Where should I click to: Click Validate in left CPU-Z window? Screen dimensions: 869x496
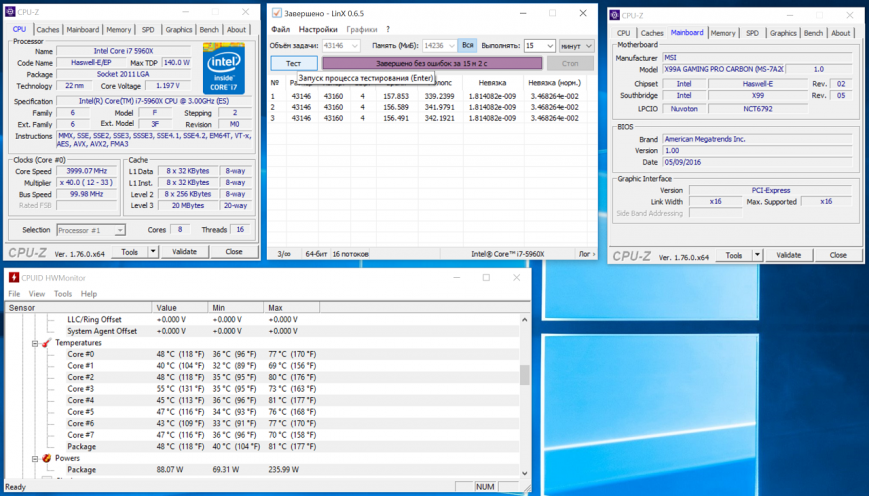(x=185, y=252)
